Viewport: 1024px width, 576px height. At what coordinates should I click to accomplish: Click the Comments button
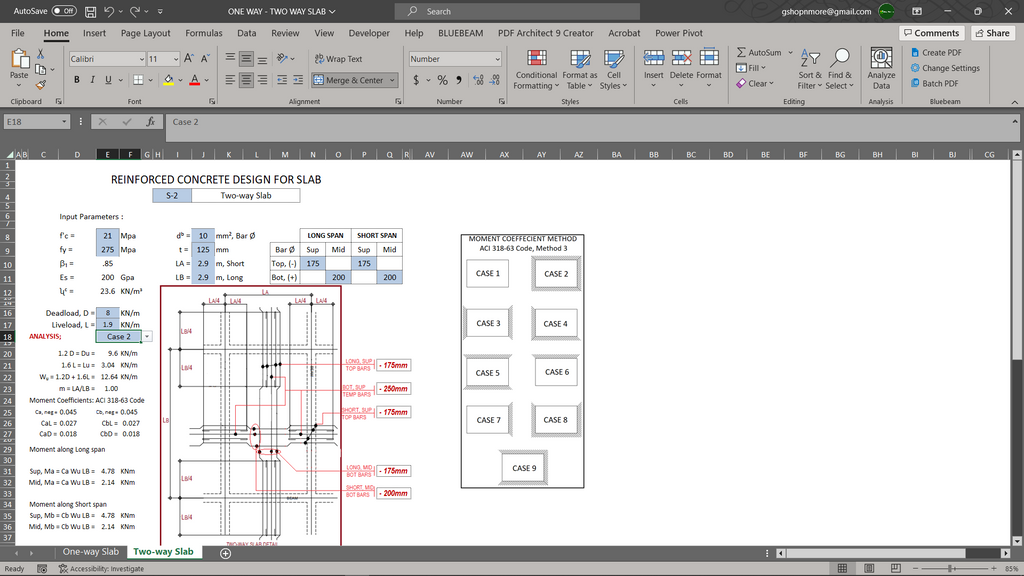932,33
